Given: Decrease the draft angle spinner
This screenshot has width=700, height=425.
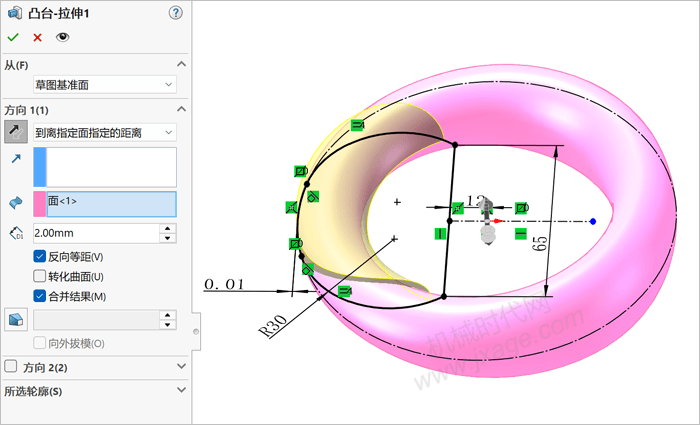Looking at the screenshot, I should (167, 325).
